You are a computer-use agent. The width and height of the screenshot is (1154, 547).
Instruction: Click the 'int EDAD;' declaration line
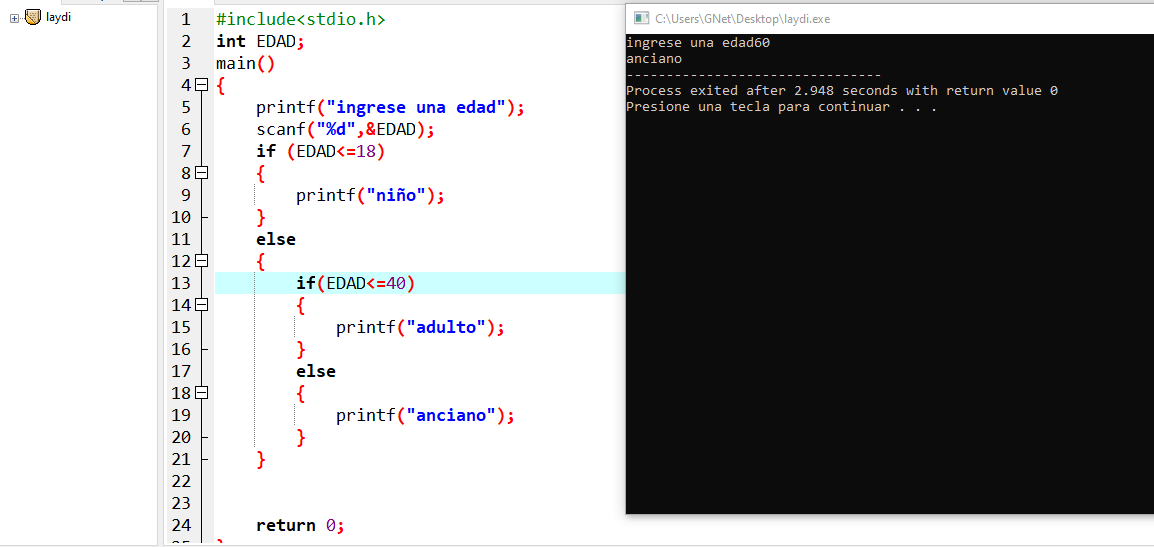click(x=260, y=41)
